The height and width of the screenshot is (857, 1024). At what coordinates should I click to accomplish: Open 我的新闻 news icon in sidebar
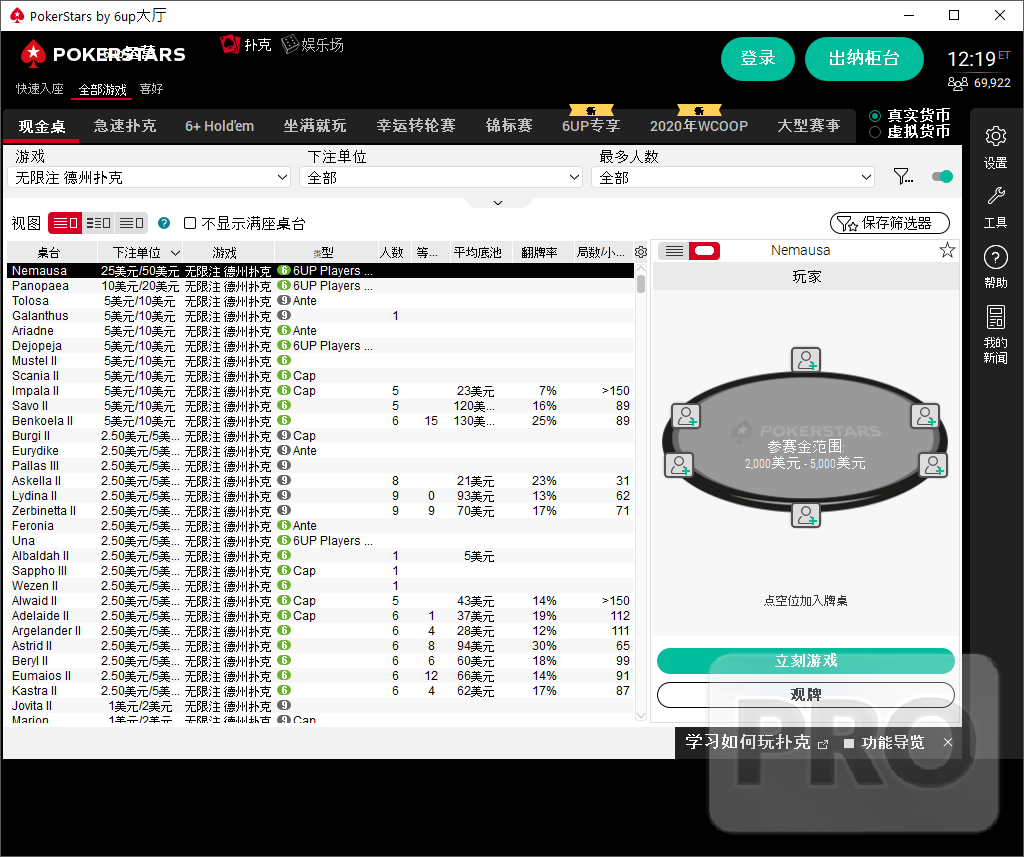[995, 319]
